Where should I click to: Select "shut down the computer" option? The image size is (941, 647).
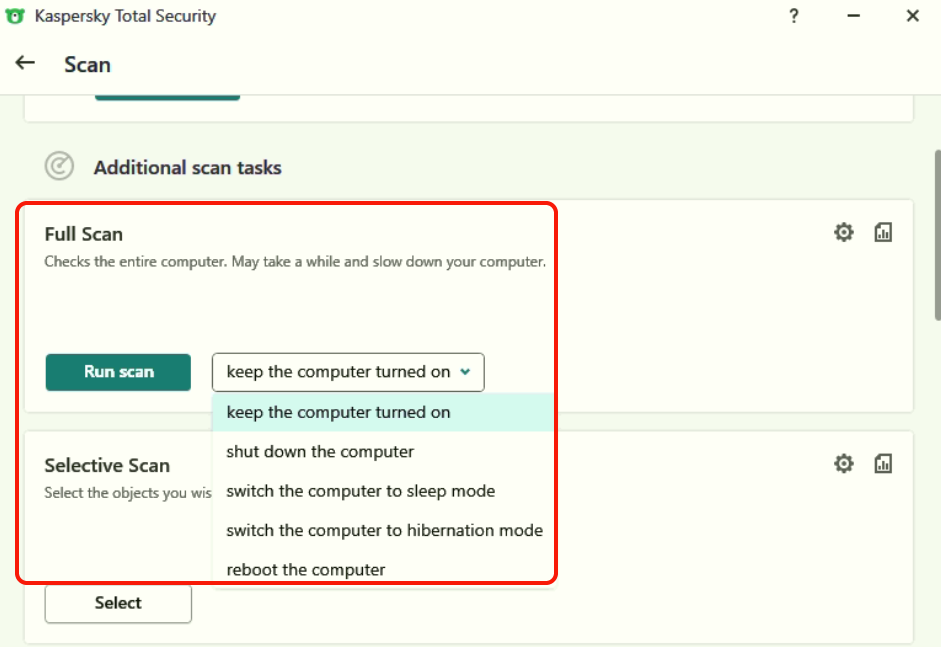click(x=320, y=451)
